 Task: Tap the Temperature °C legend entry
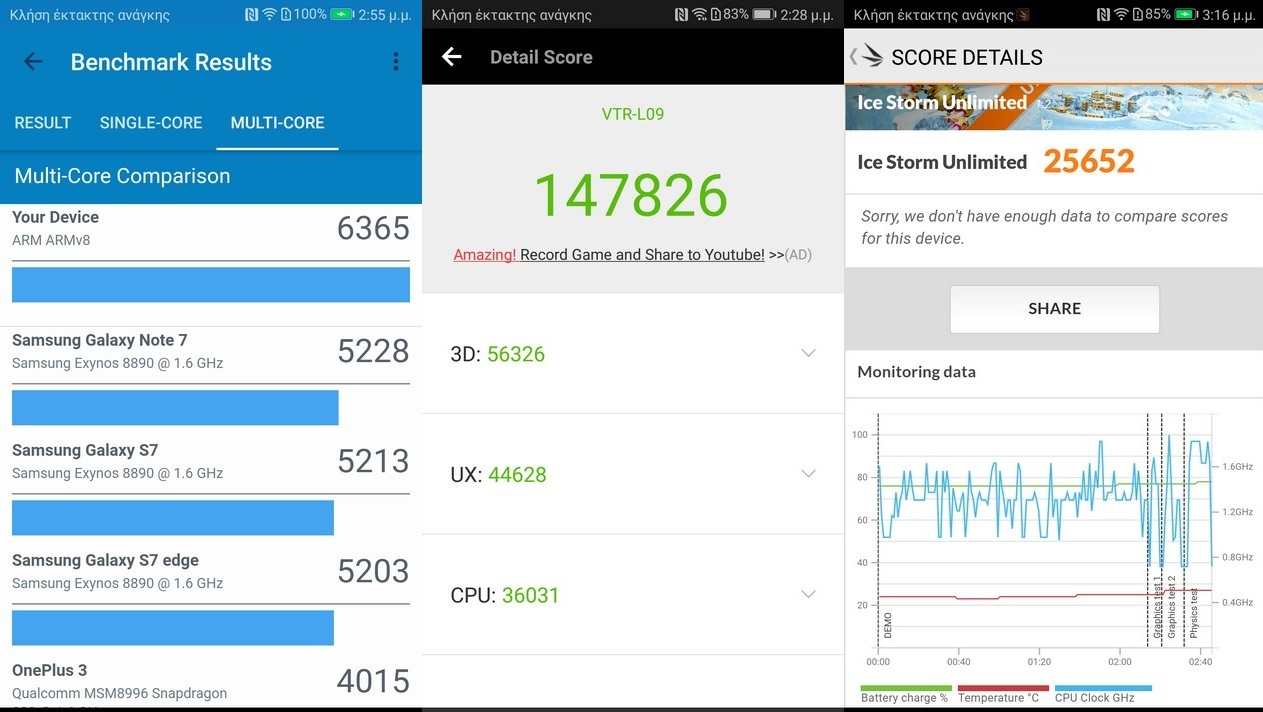[1003, 693]
